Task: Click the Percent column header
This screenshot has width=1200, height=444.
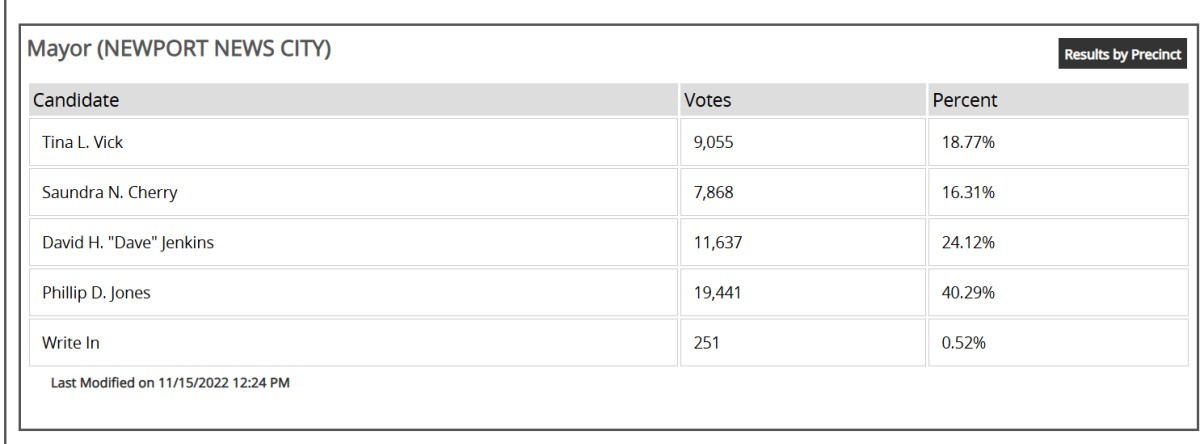Action: point(1057,101)
